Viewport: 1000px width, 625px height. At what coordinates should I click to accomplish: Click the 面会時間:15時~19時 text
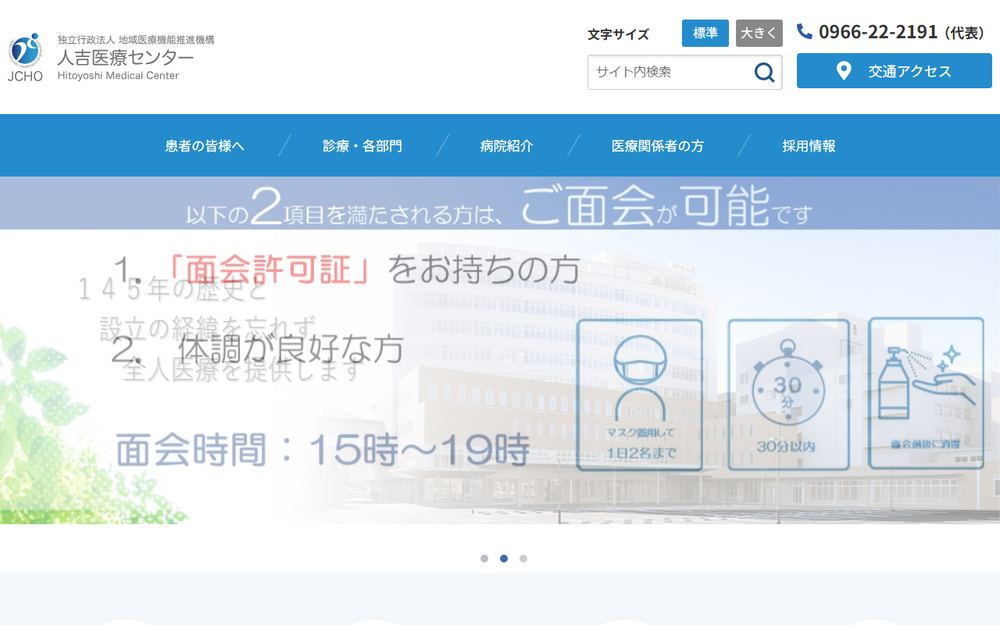tap(323, 450)
